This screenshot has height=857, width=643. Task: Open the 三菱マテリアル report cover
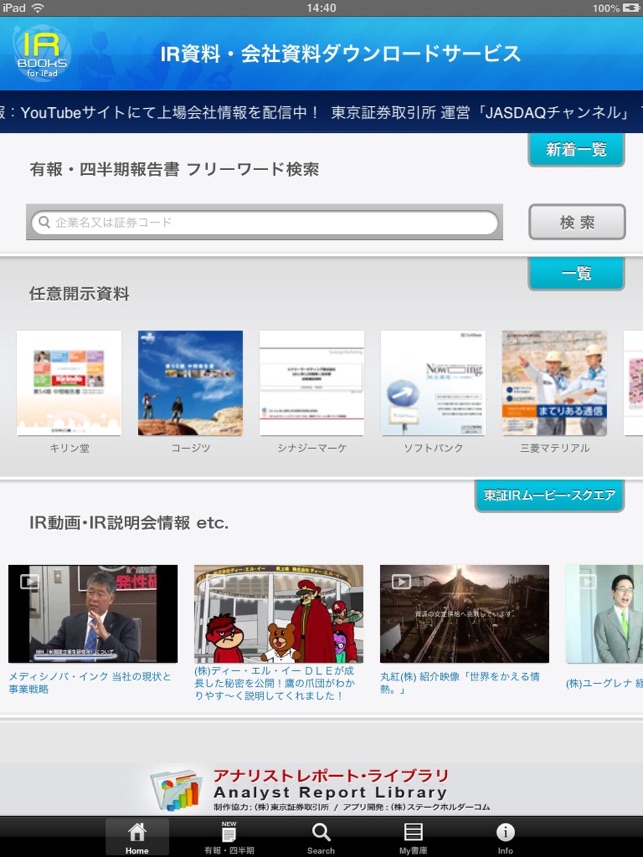[554, 383]
